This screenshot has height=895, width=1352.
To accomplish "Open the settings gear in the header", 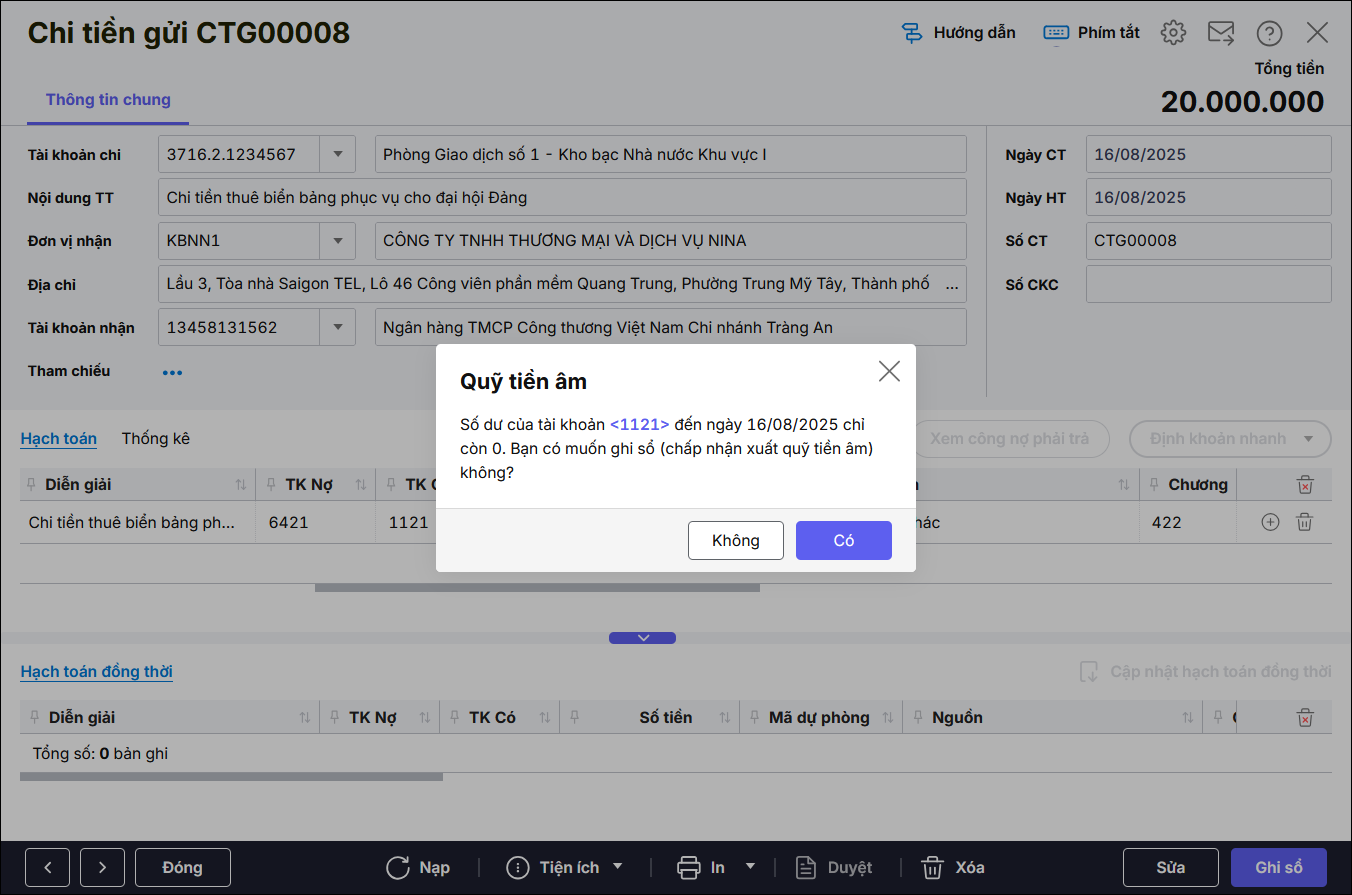I will coord(1173,33).
